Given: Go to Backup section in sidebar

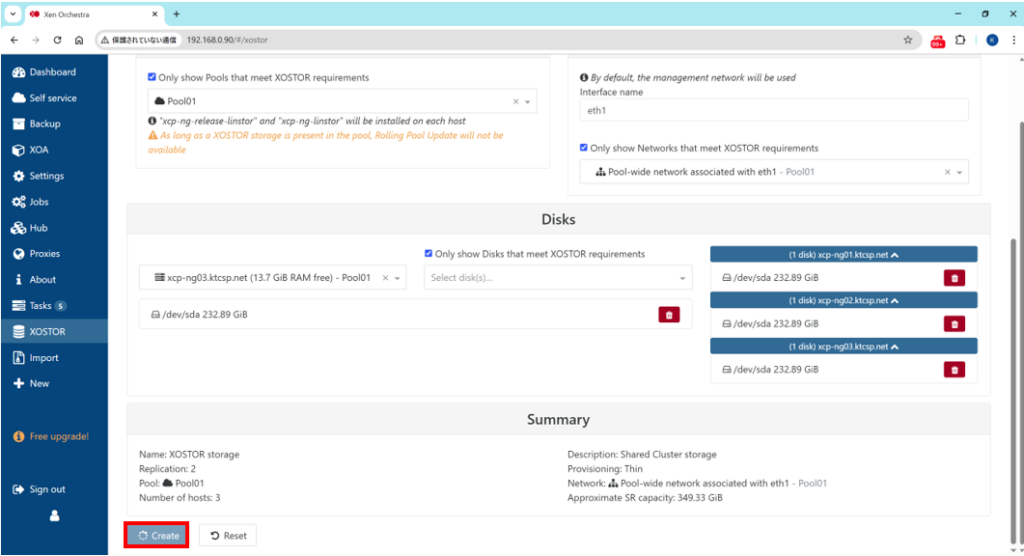Looking at the screenshot, I should (x=44, y=124).
